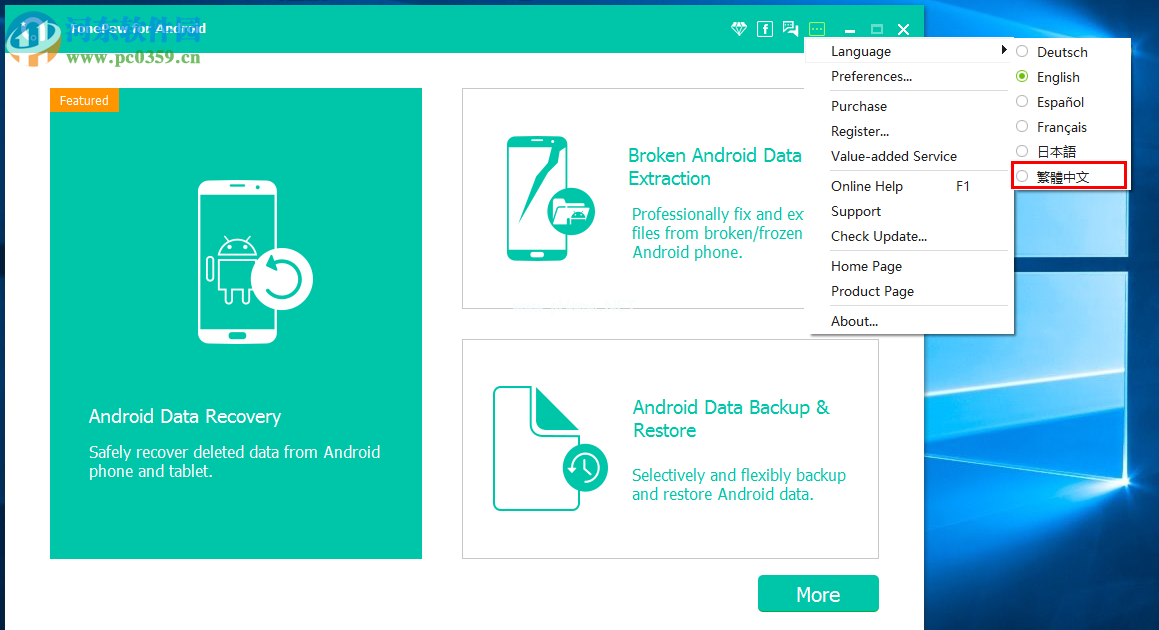Click Online Help menu entry
1159x630 pixels.
click(x=866, y=186)
